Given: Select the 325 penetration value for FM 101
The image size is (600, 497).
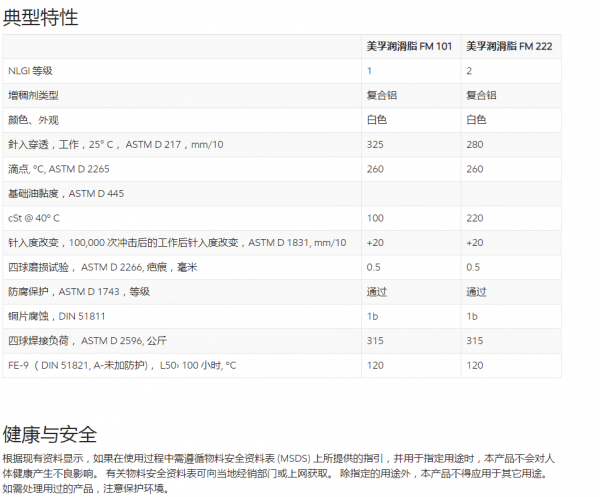Looking at the screenshot, I should click(376, 144).
